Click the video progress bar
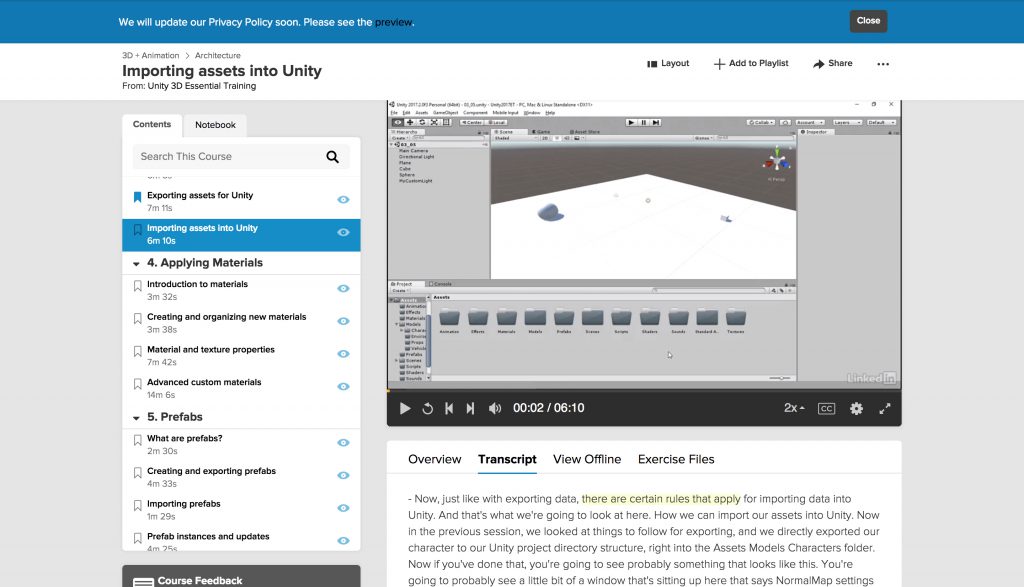The width and height of the screenshot is (1024, 587). 644,391
